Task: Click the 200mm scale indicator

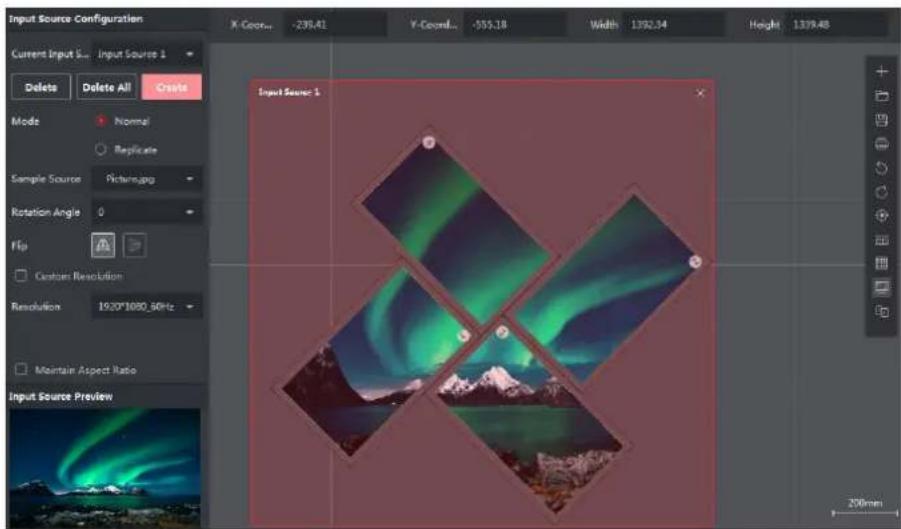Action: [865, 507]
